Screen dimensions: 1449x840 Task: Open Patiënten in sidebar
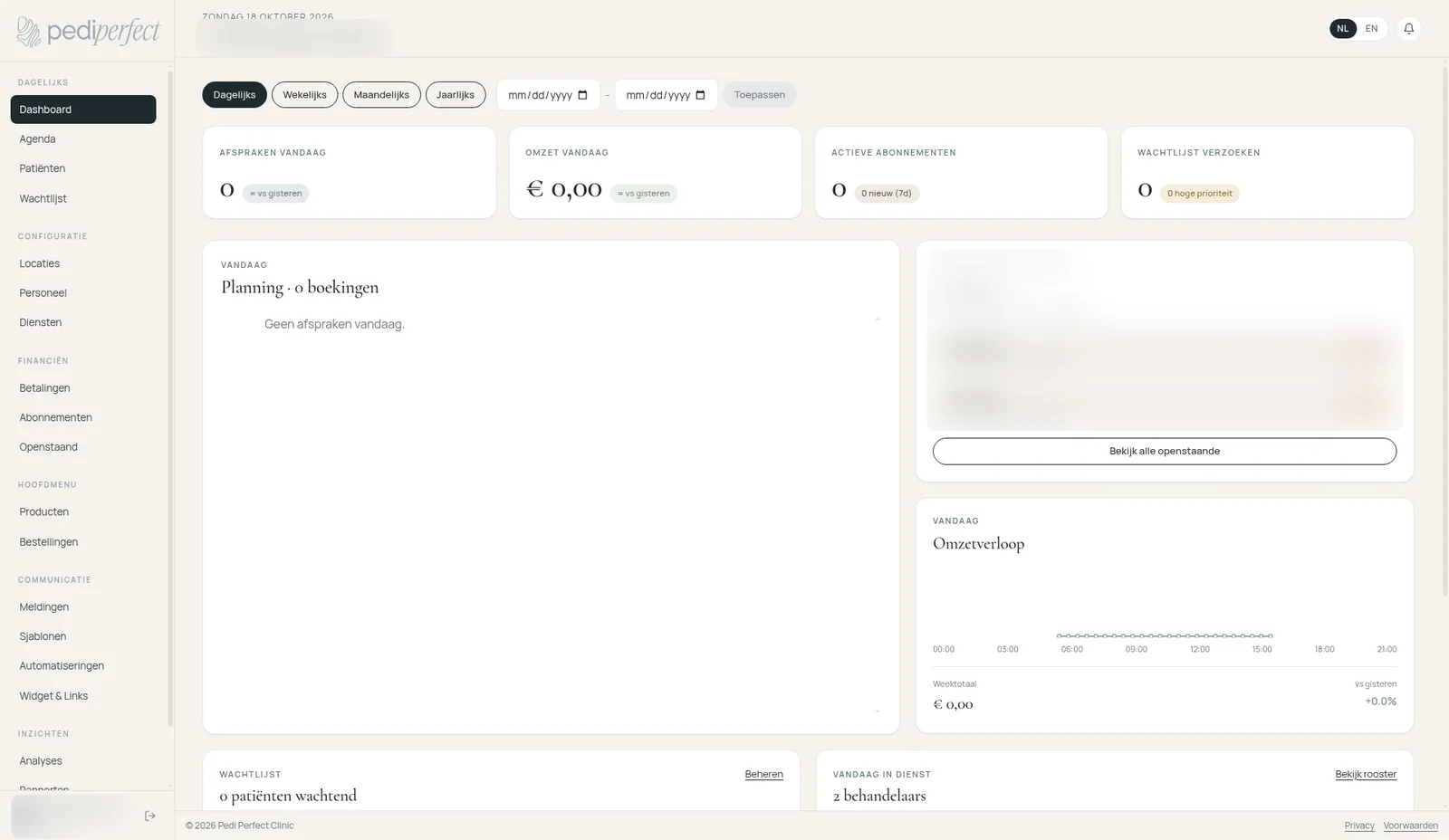tap(83, 168)
